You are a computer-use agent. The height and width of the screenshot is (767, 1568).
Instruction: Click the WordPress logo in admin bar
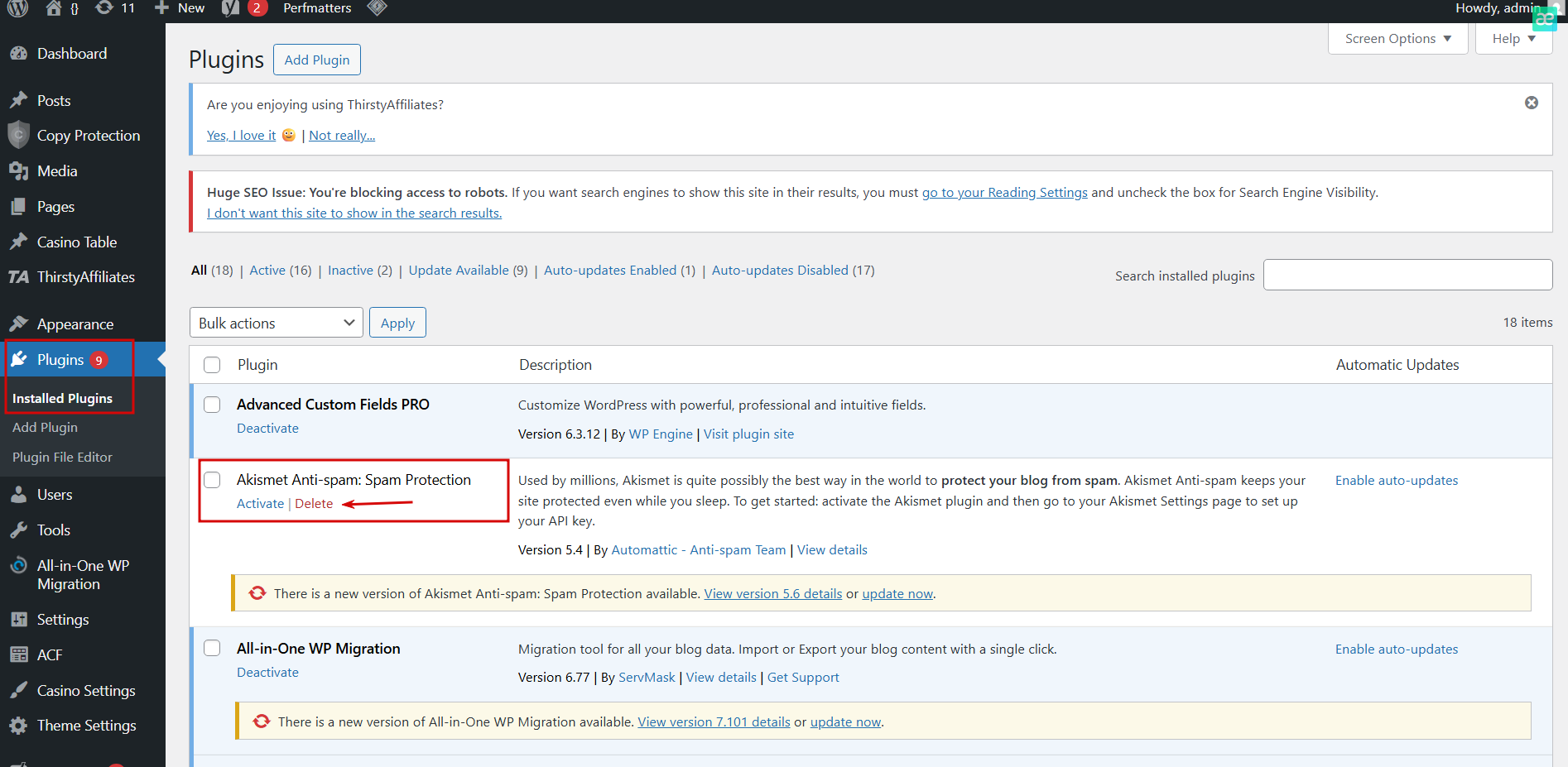(x=17, y=8)
